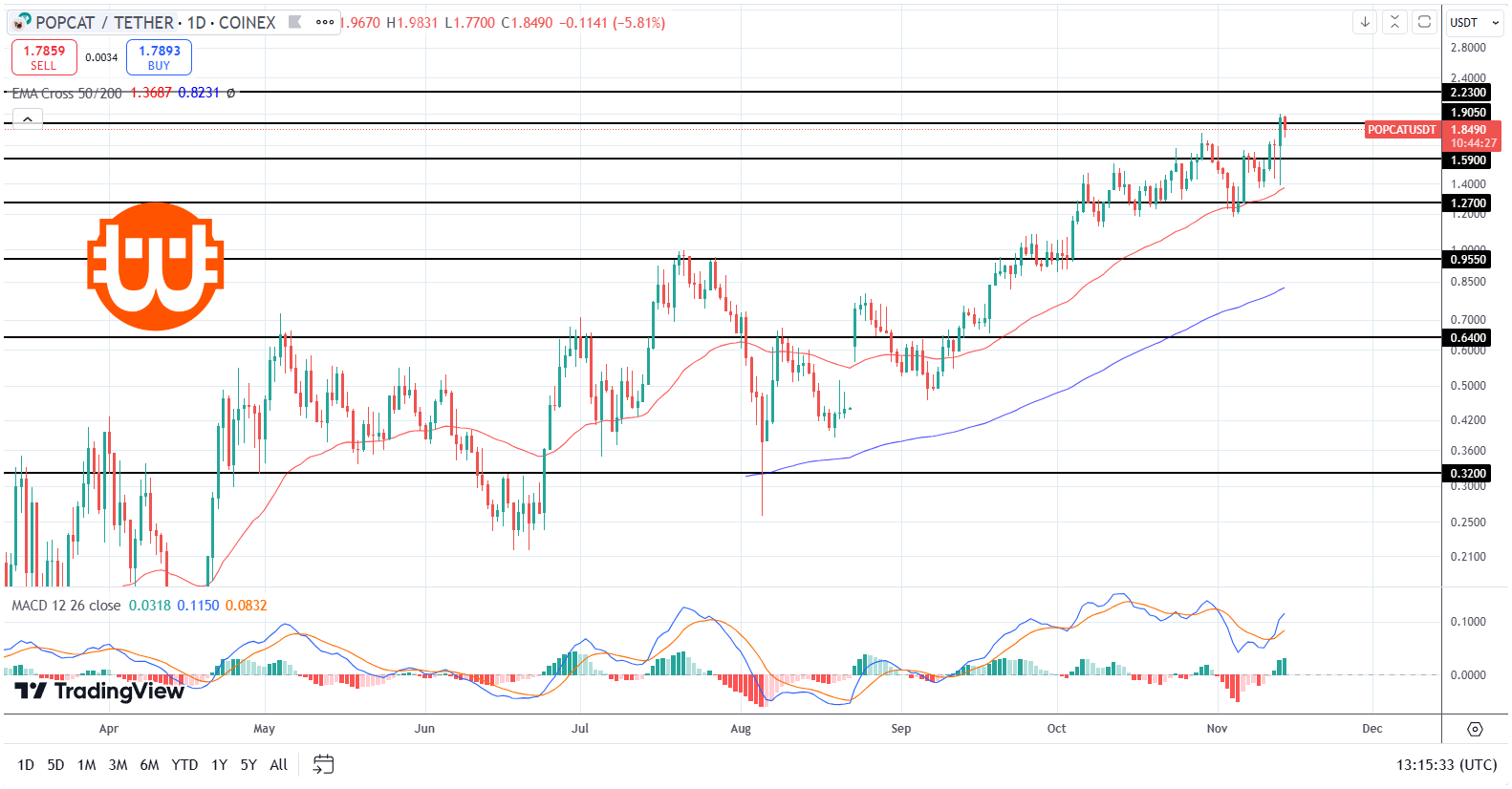Click the POPCATUSDT price line tag
The image size is (1512, 789).
pos(1402,130)
